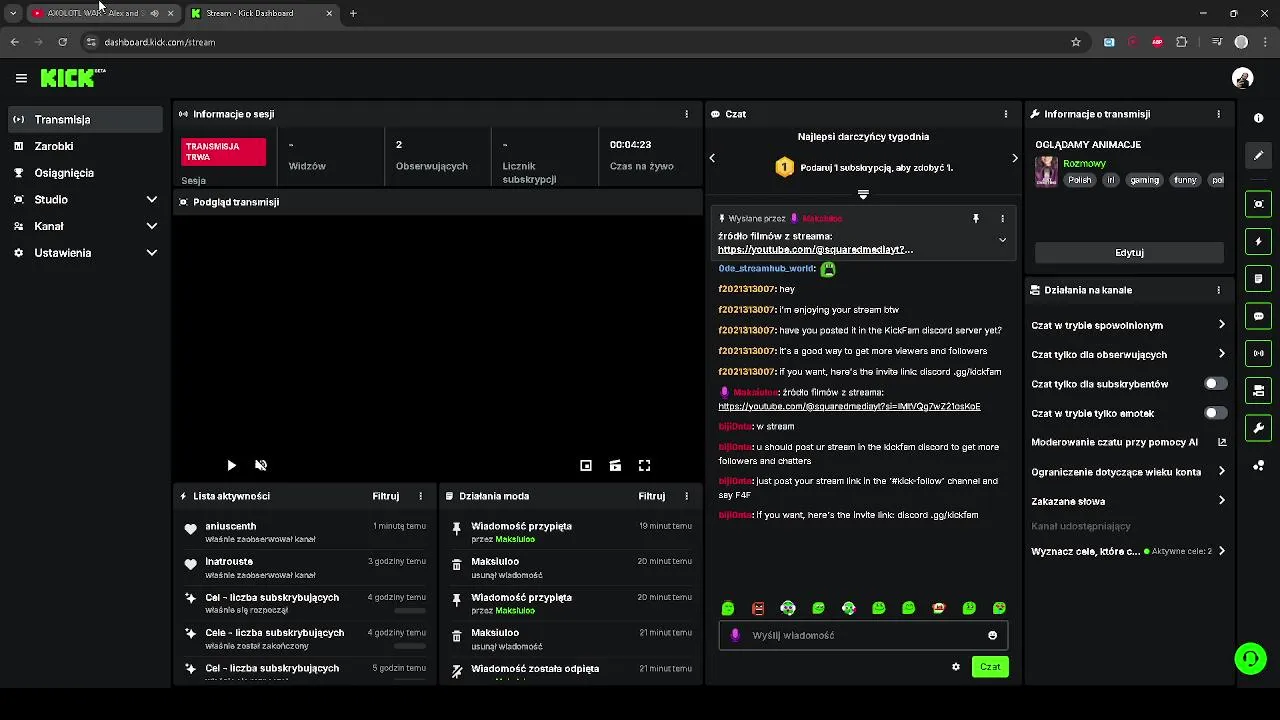
Task: Click the broadcast signal icon in right sidebar
Action: click(1258, 353)
